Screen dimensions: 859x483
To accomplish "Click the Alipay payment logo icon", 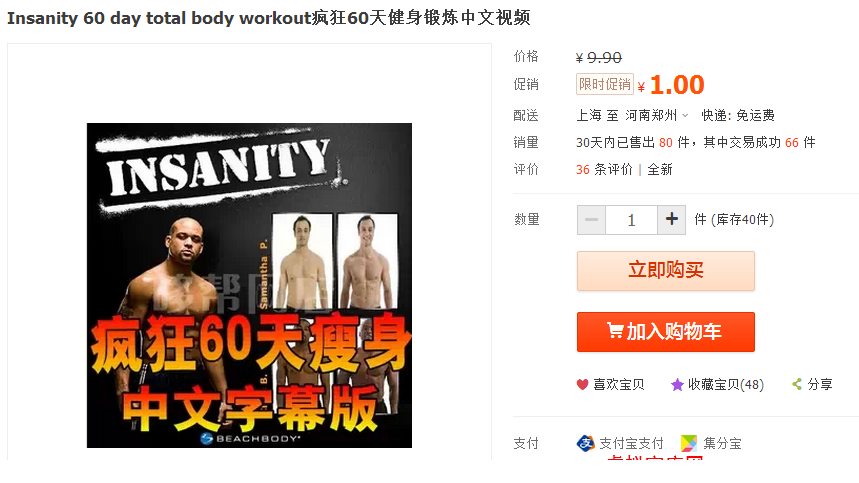I will coord(586,443).
